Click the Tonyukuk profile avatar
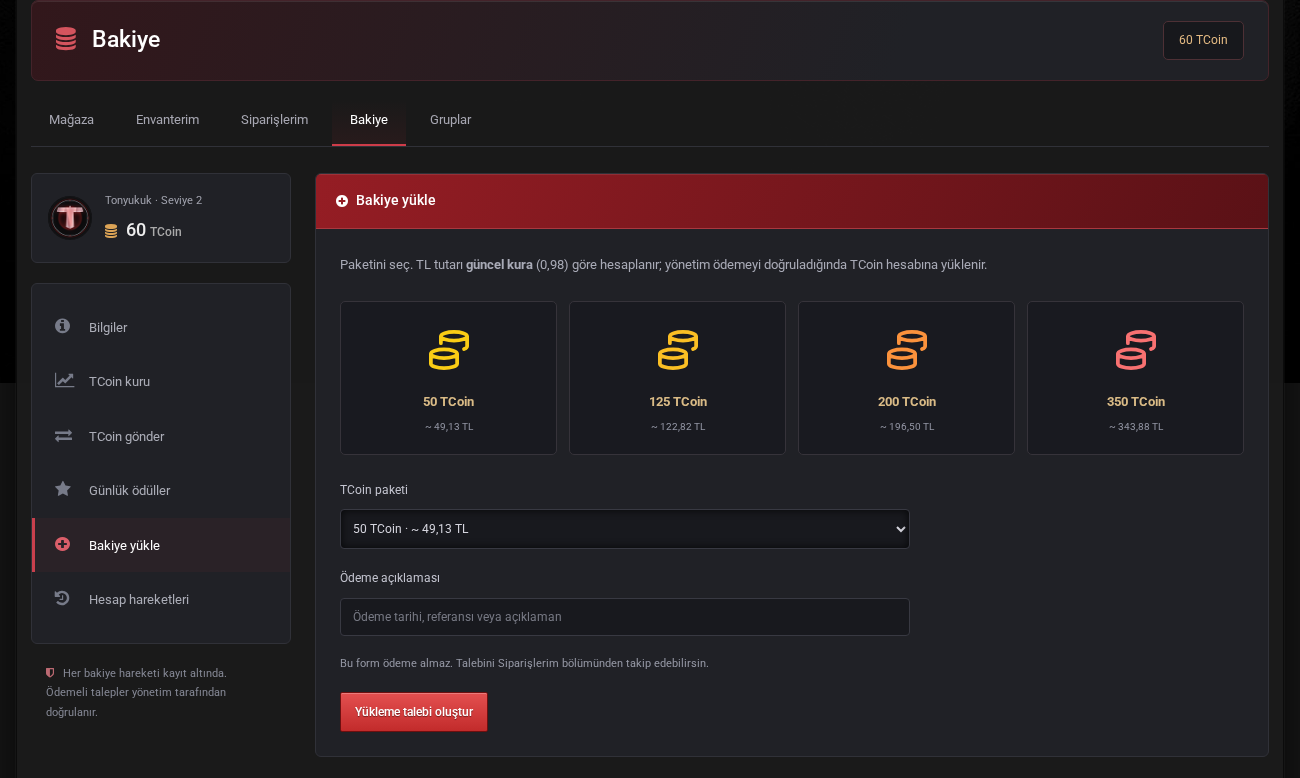1300x778 pixels. tap(70, 217)
